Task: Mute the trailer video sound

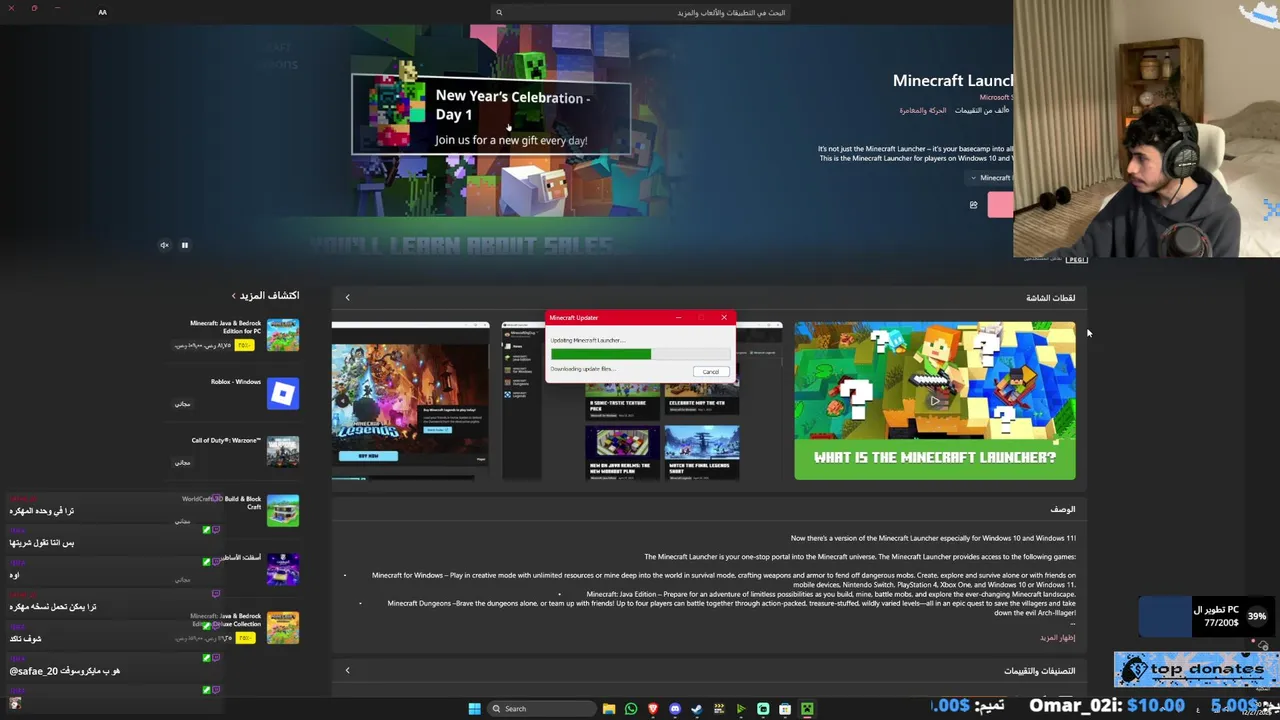Action: coord(164,245)
